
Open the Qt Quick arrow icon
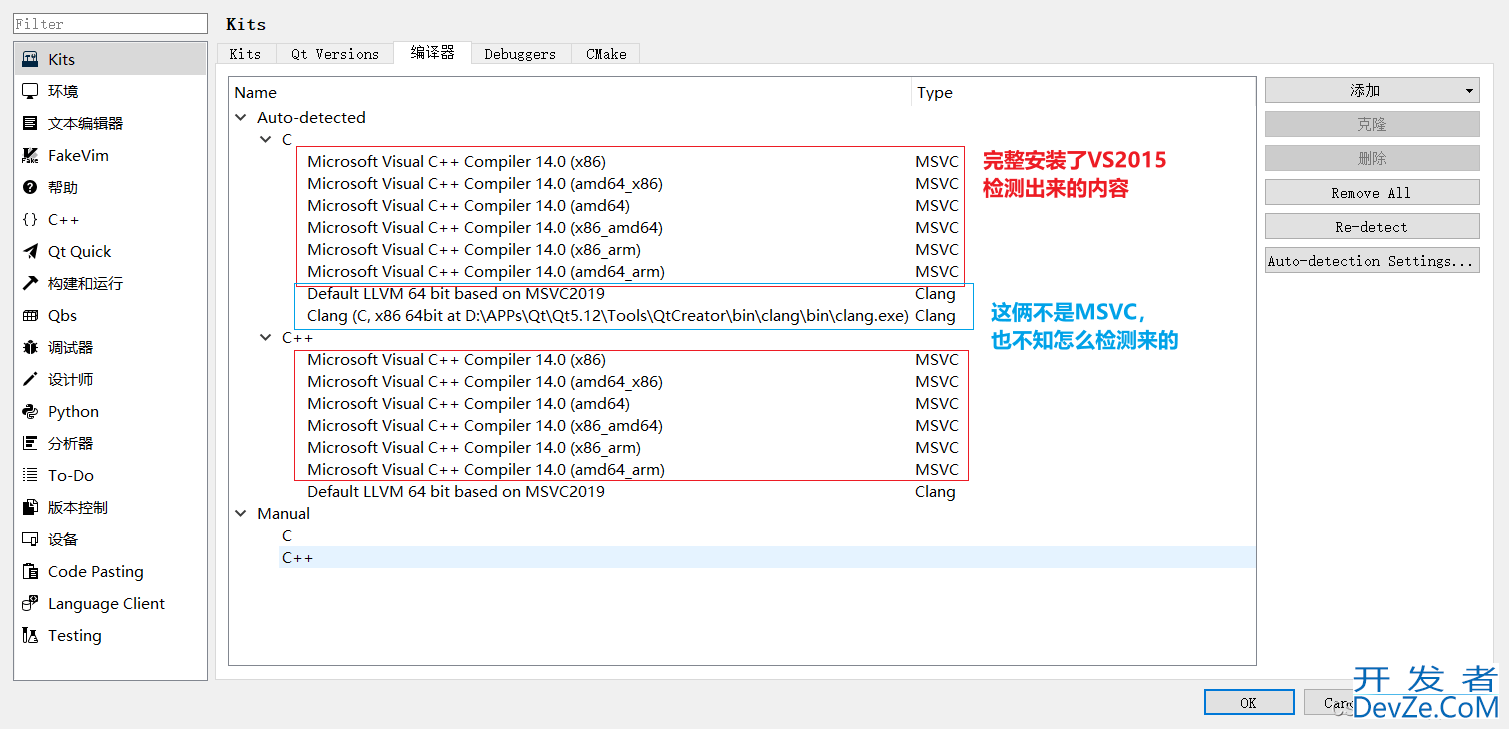coord(30,252)
